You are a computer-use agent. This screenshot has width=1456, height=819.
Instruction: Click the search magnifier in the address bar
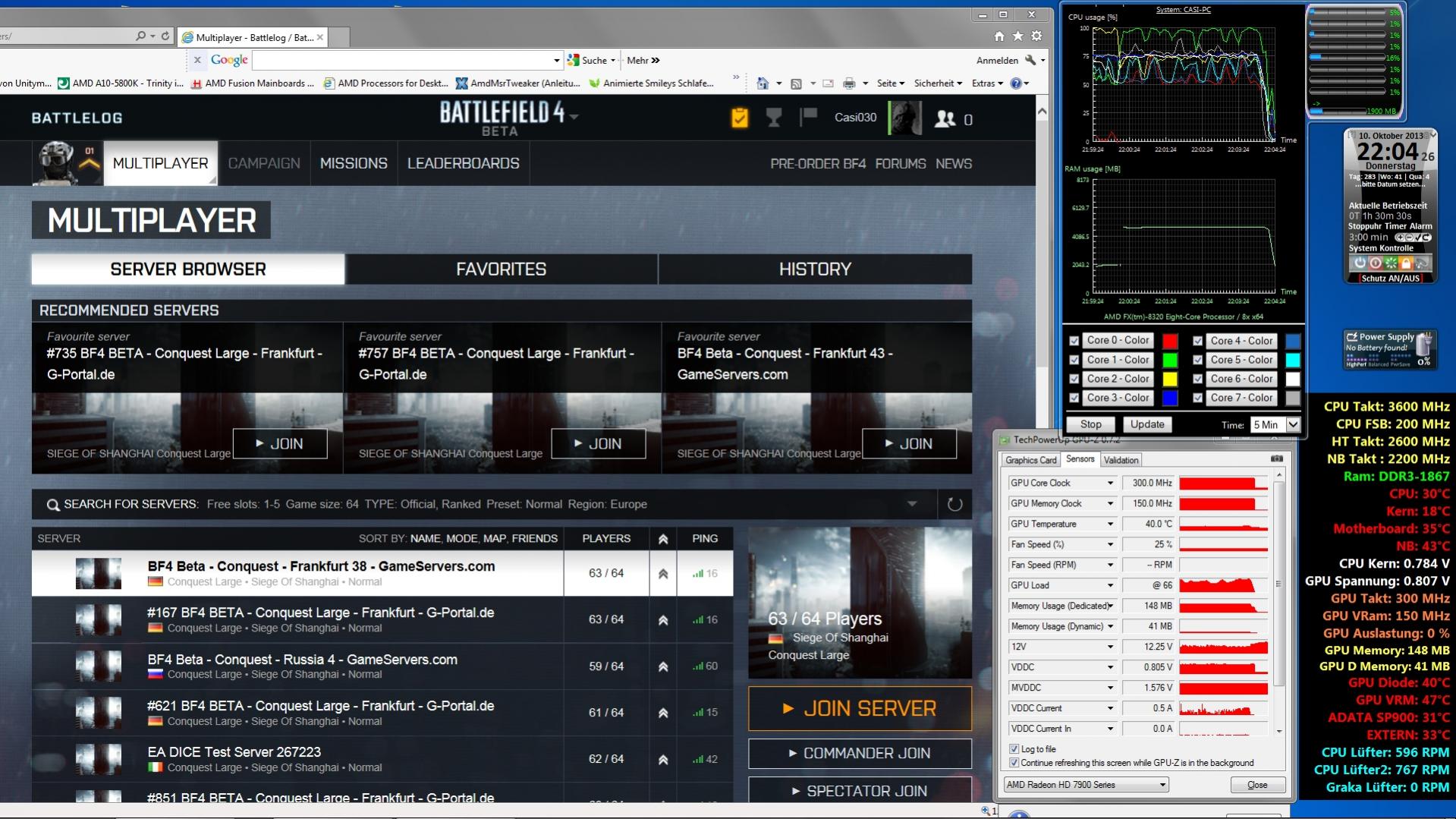[x=140, y=36]
